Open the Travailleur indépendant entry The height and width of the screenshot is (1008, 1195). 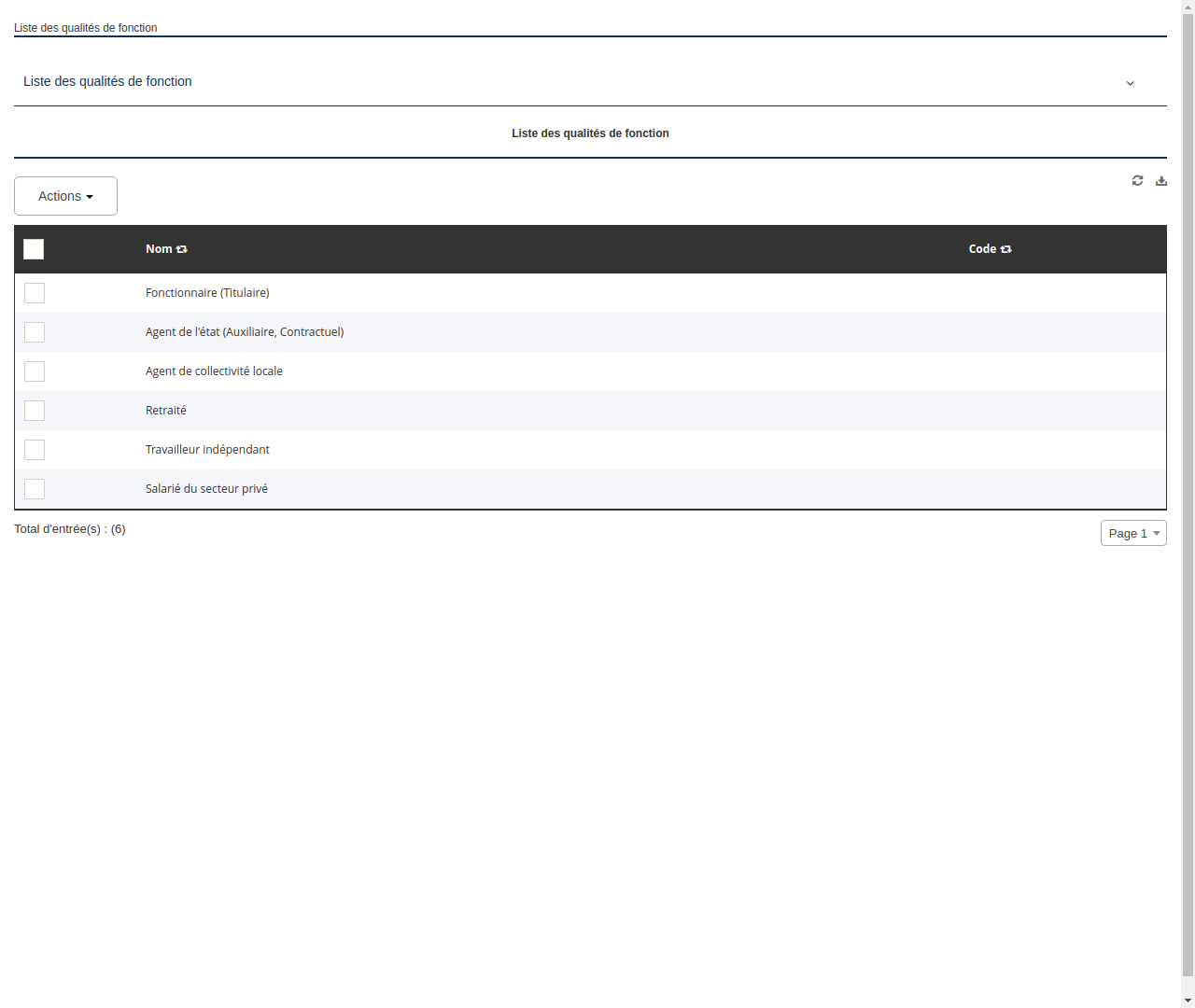coord(207,449)
